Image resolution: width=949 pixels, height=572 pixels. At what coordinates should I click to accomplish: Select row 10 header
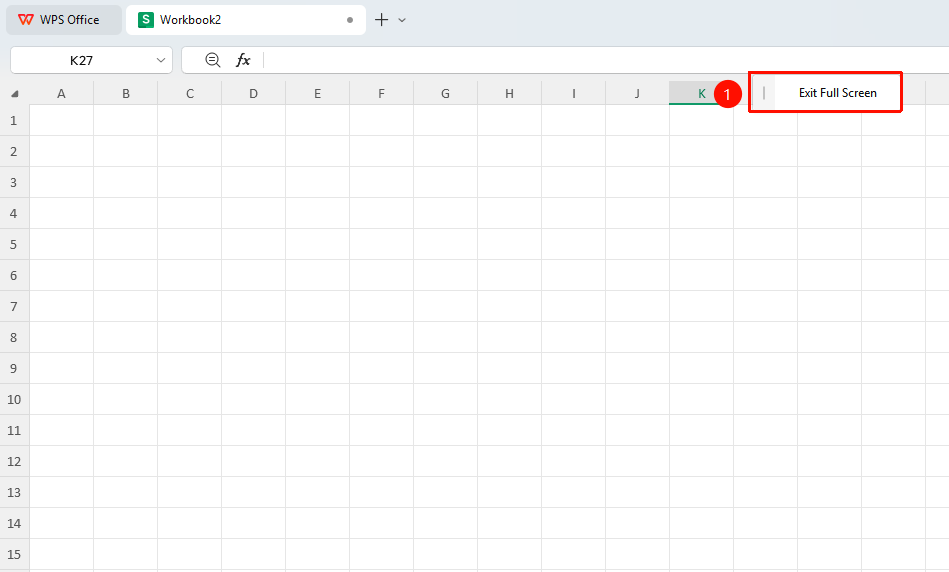[x=14, y=399]
